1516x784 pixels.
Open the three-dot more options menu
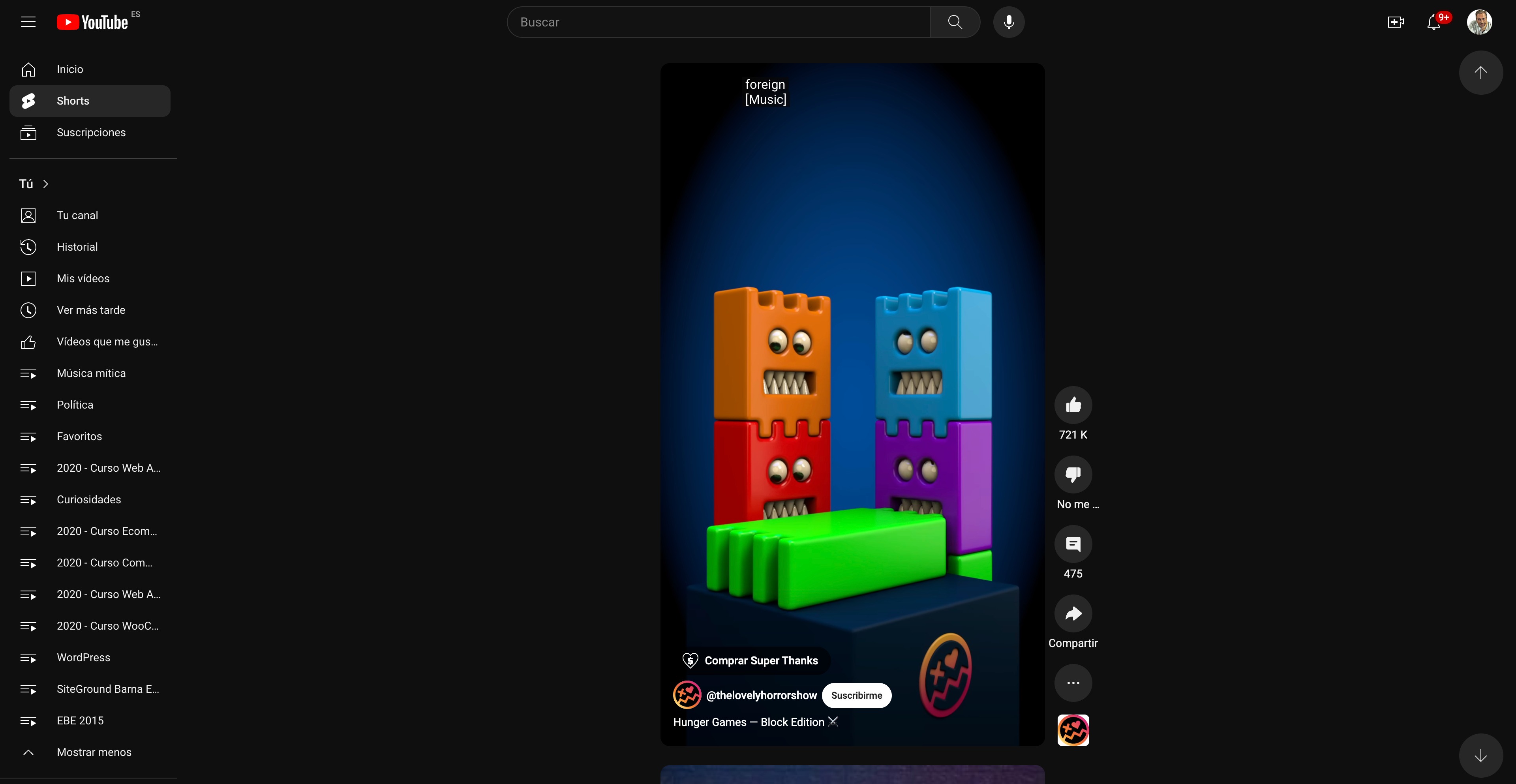tap(1073, 683)
